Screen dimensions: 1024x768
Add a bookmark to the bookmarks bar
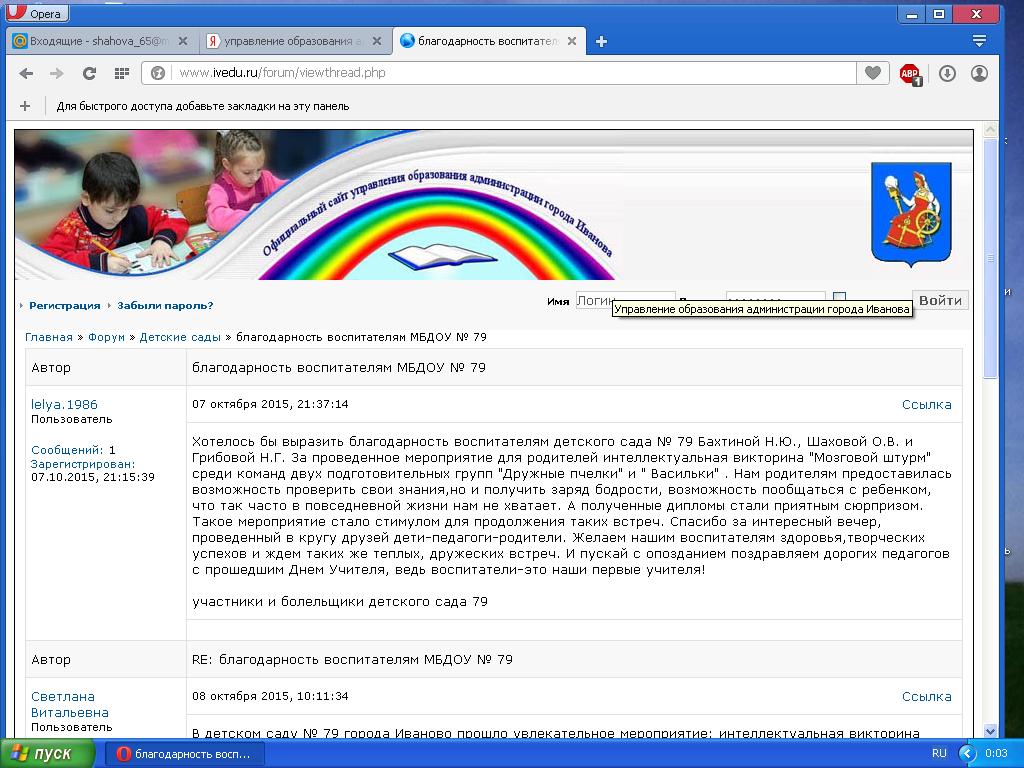25,106
